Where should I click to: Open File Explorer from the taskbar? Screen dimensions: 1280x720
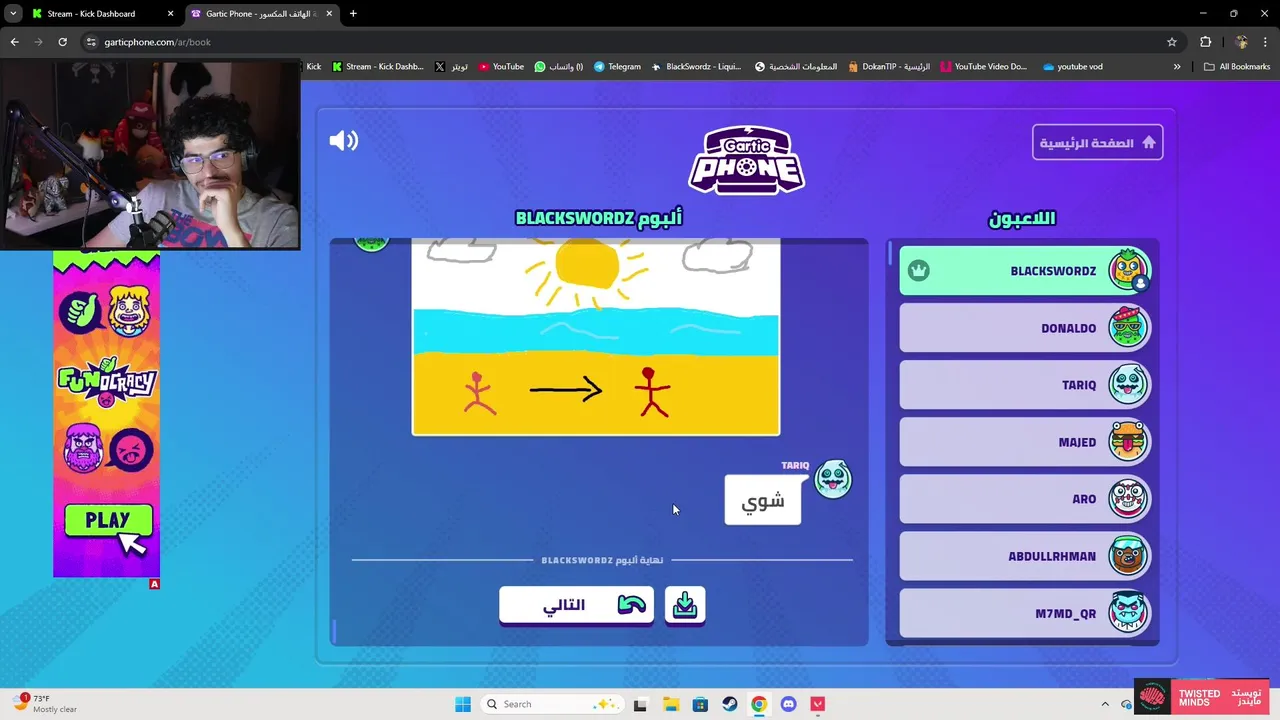pyautogui.click(x=670, y=704)
